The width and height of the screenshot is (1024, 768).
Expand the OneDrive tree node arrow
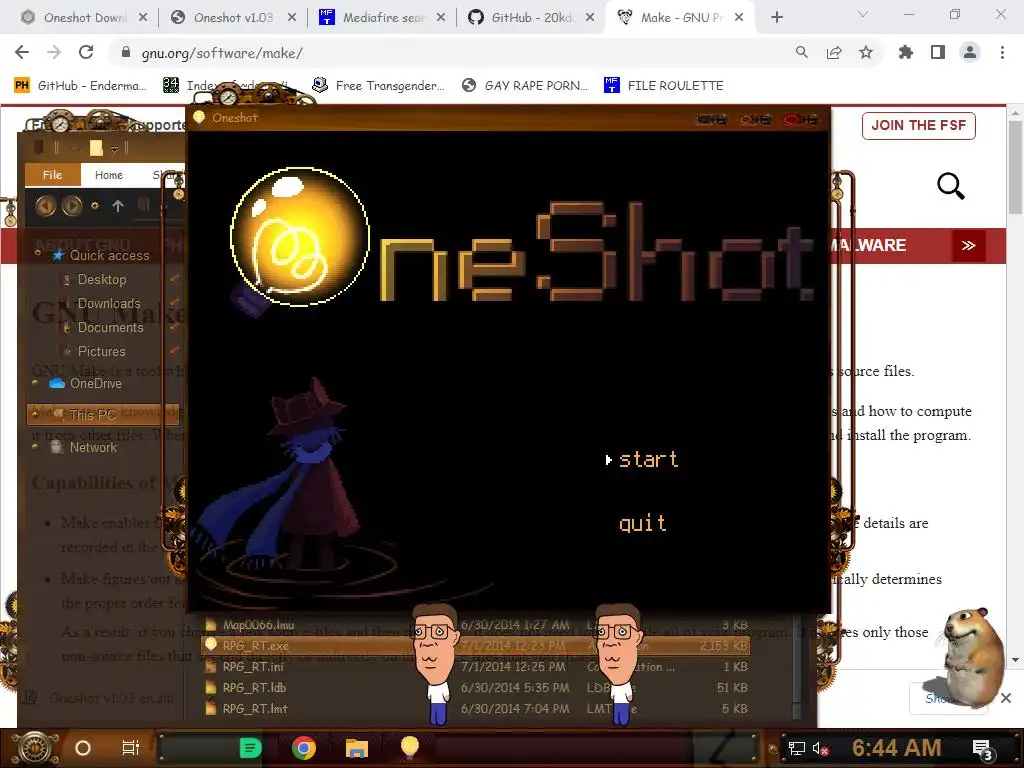click(35, 383)
